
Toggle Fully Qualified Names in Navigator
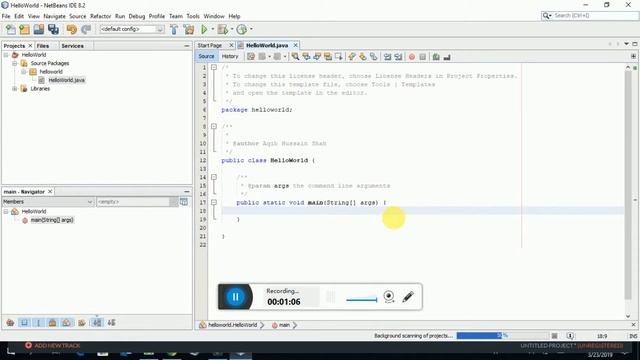82,322
